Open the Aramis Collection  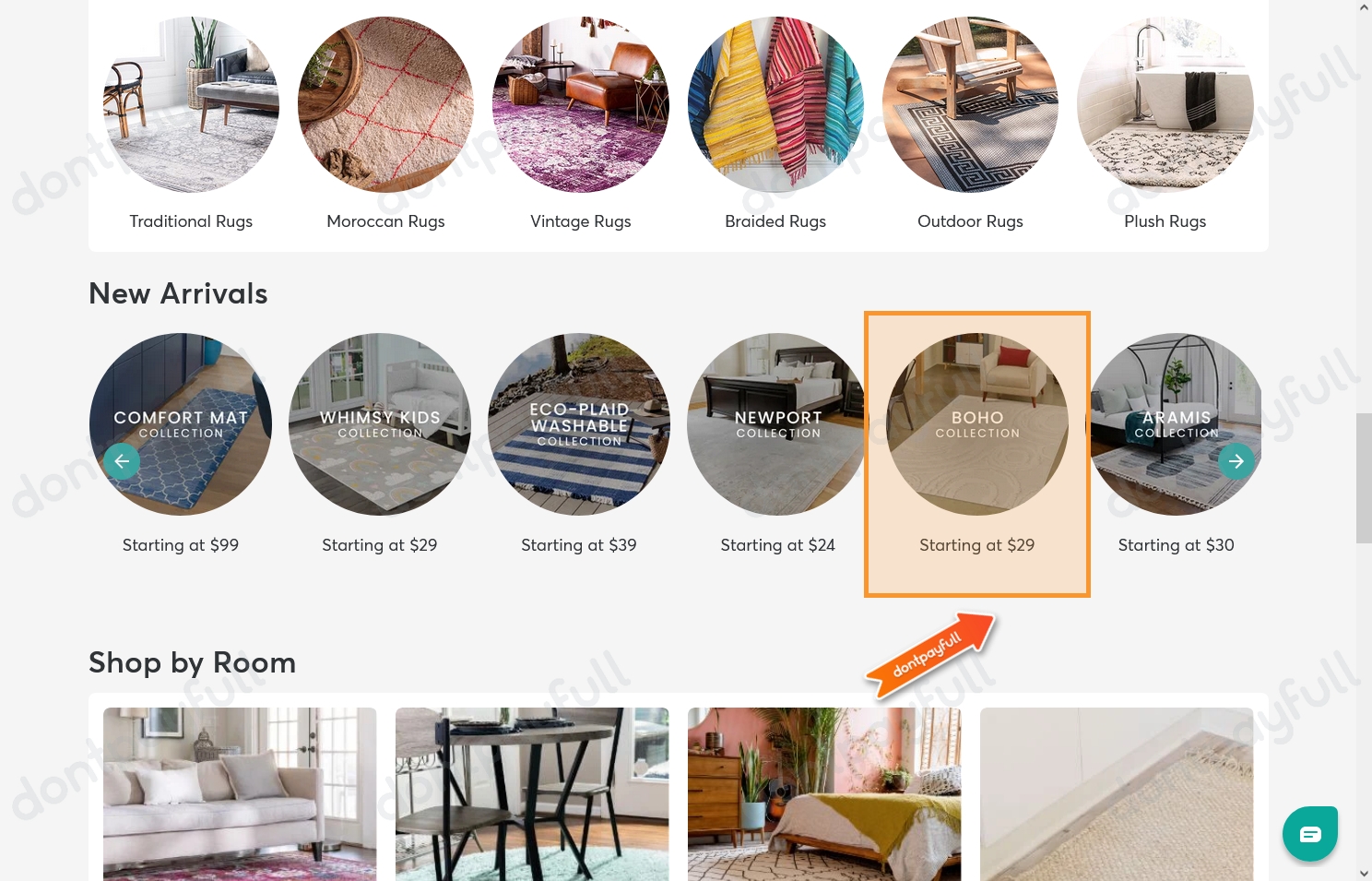1177,424
